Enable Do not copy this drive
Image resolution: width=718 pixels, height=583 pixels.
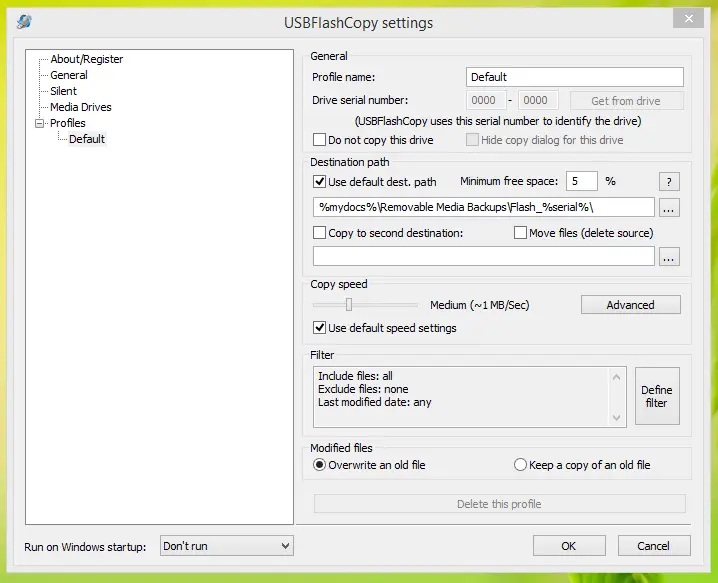[319, 140]
